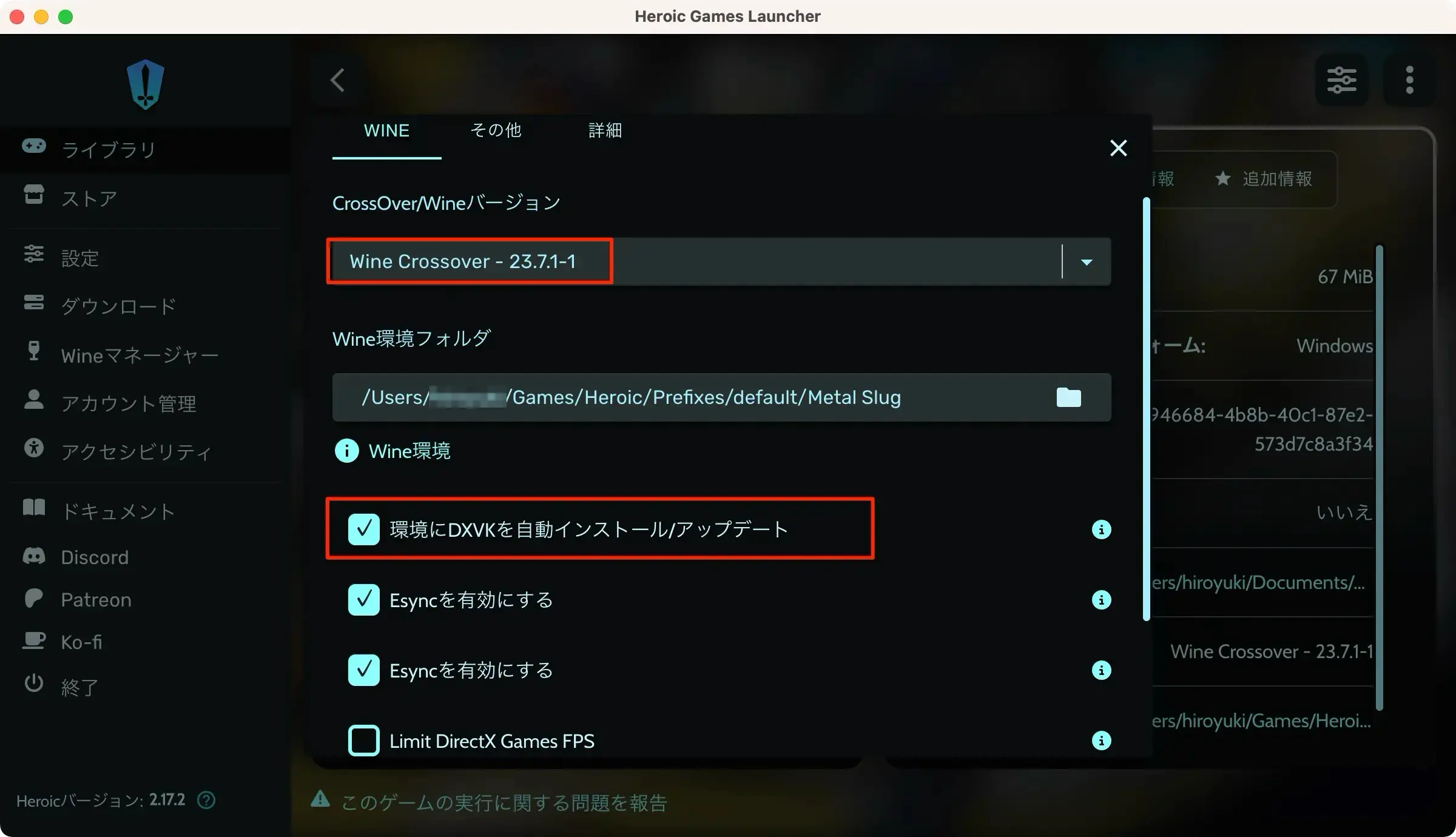Open ストア in the sidebar
The height and width of the screenshot is (837, 1456).
(146, 198)
